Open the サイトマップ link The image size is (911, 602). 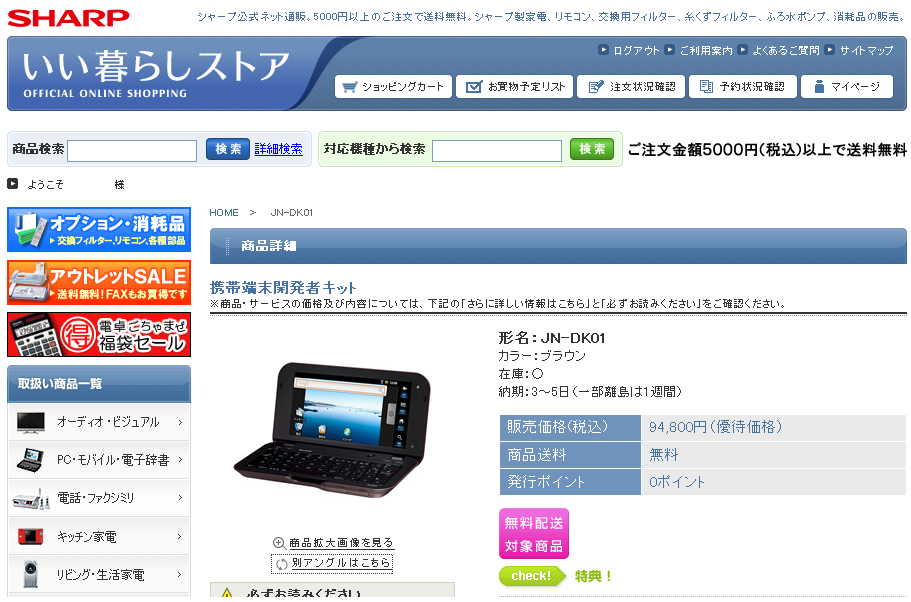[x=866, y=51]
